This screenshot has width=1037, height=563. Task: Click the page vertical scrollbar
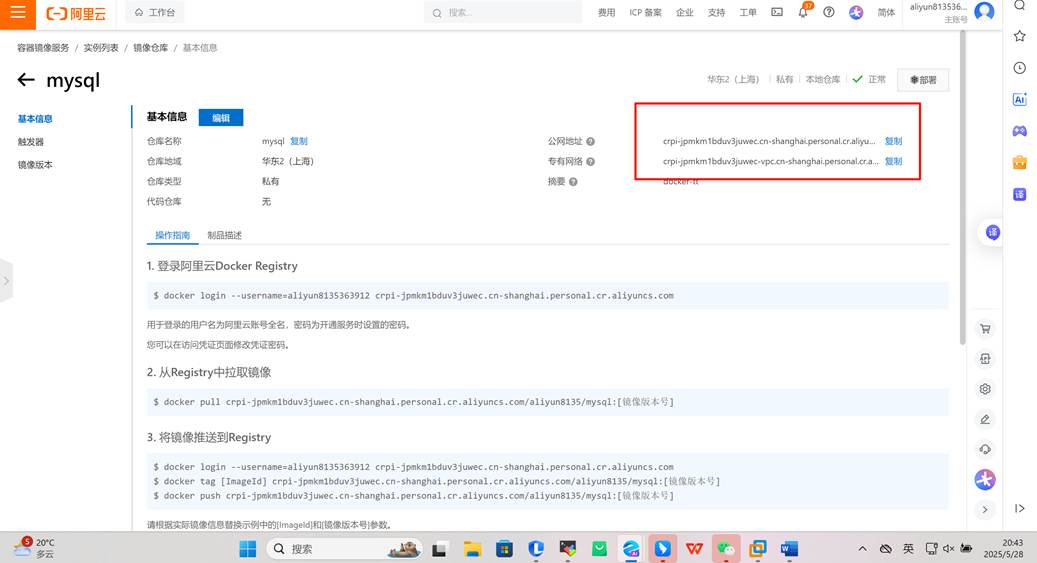click(962, 187)
